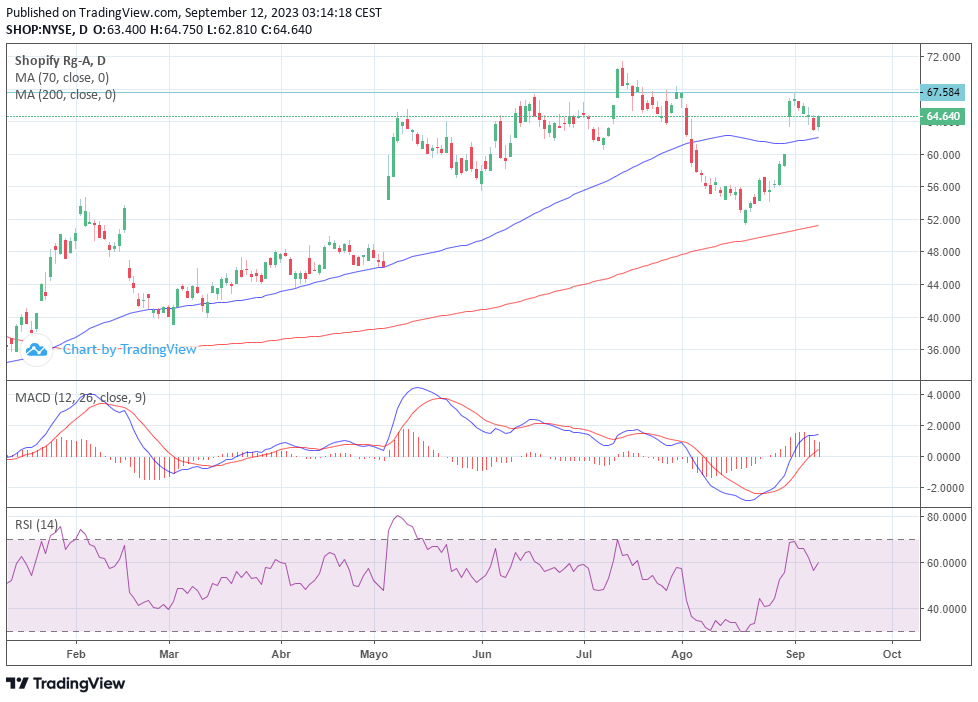Select the Shopify Rg-A, D chart title
The height and width of the screenshot is (702, 978).
[x=60, y=61]
